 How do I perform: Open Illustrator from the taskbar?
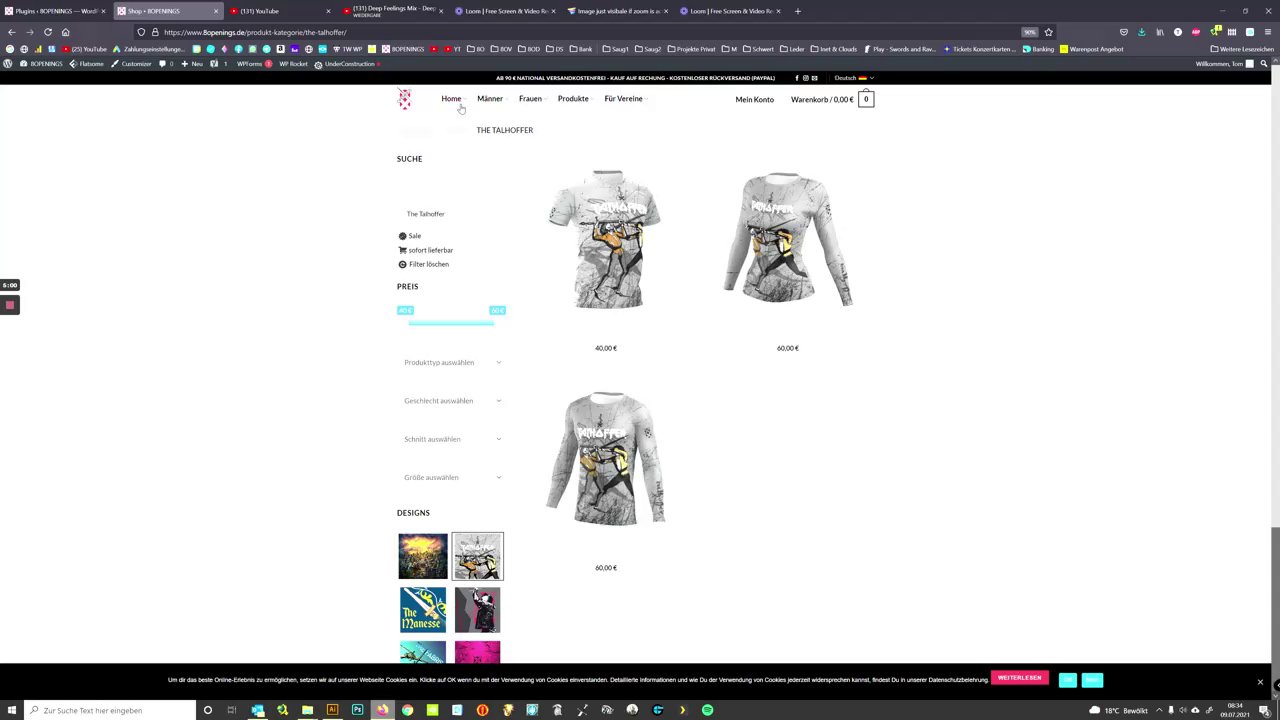[332, 710]
